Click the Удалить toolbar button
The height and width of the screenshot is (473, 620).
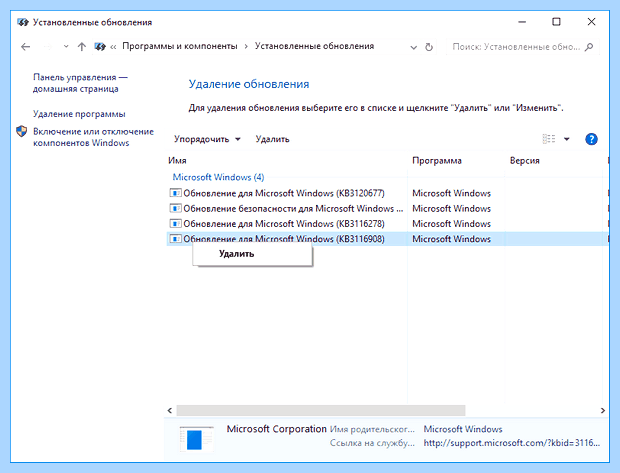point(272,139)
